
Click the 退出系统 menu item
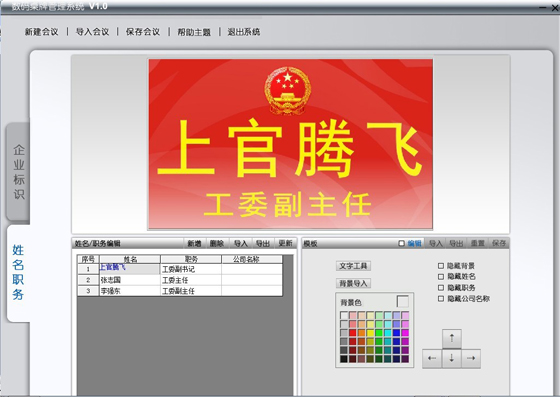(x=244, y=32)
